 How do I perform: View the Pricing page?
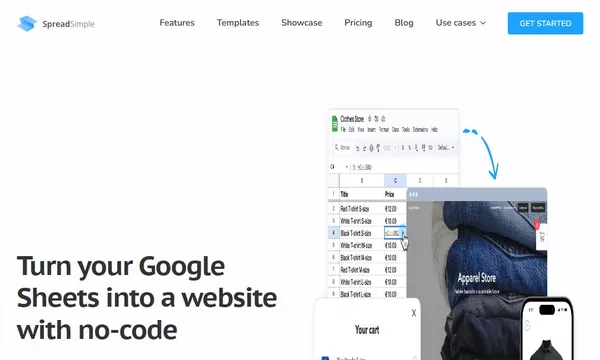[x=358, y=23]
